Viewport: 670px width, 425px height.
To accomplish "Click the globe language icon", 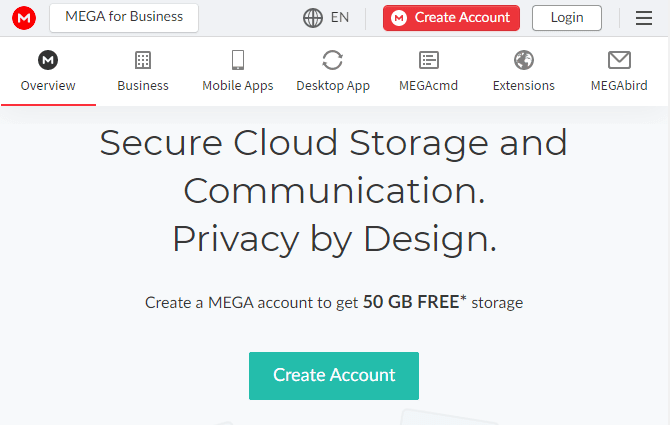I will click(x=313, y=18).
